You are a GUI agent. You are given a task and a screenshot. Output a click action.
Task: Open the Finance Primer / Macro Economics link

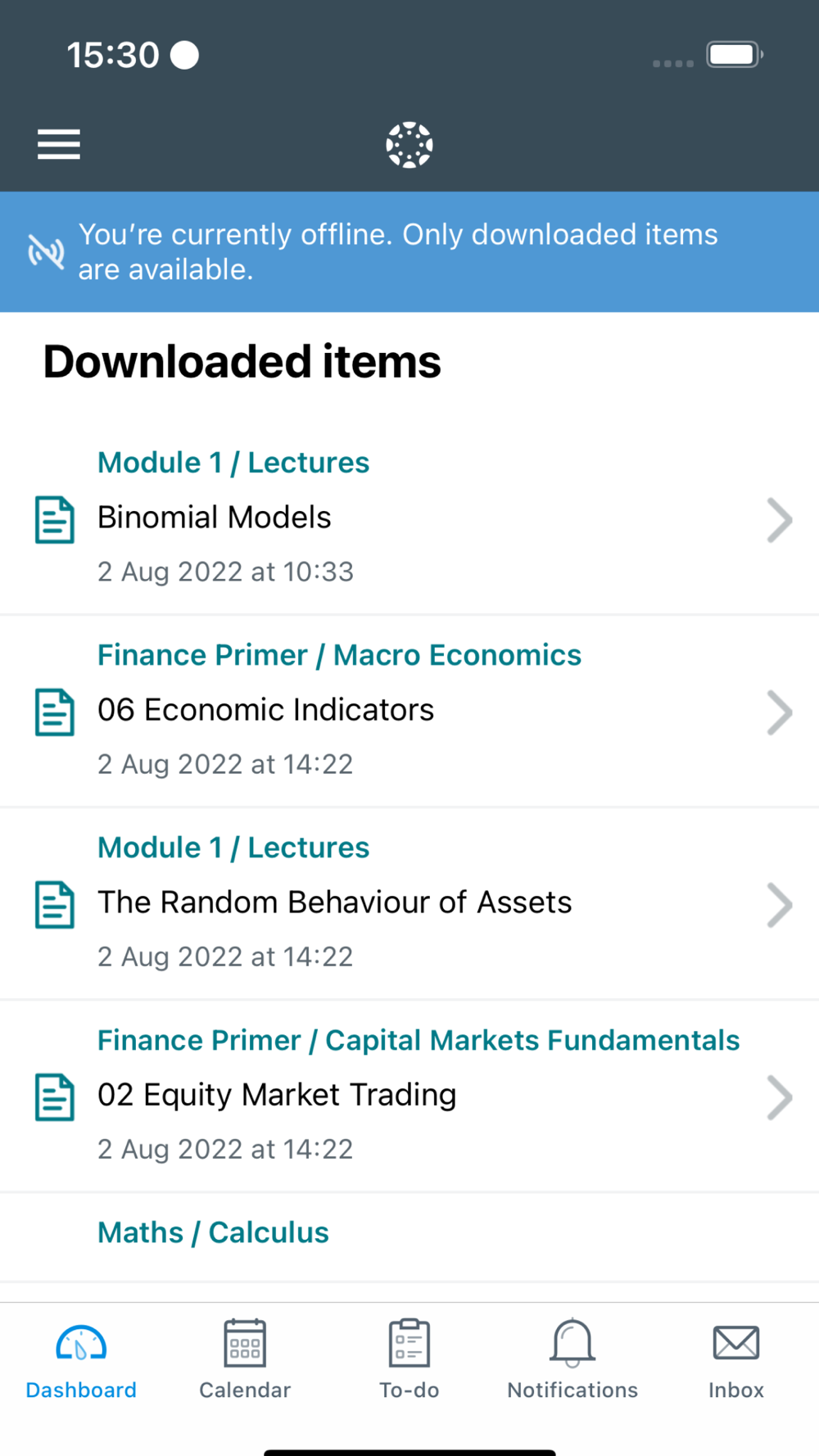tap(339, 655)
